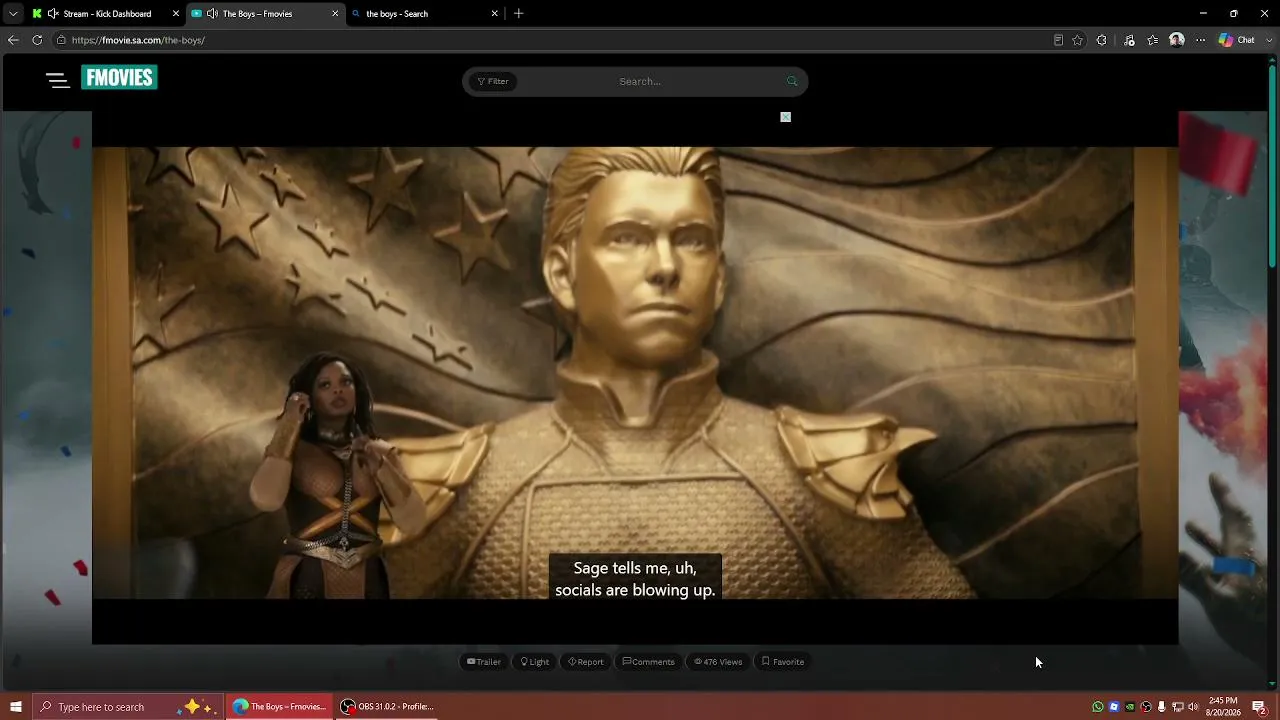
Task: Open the media playback control icon
Action: click(x=1129, y=40)
